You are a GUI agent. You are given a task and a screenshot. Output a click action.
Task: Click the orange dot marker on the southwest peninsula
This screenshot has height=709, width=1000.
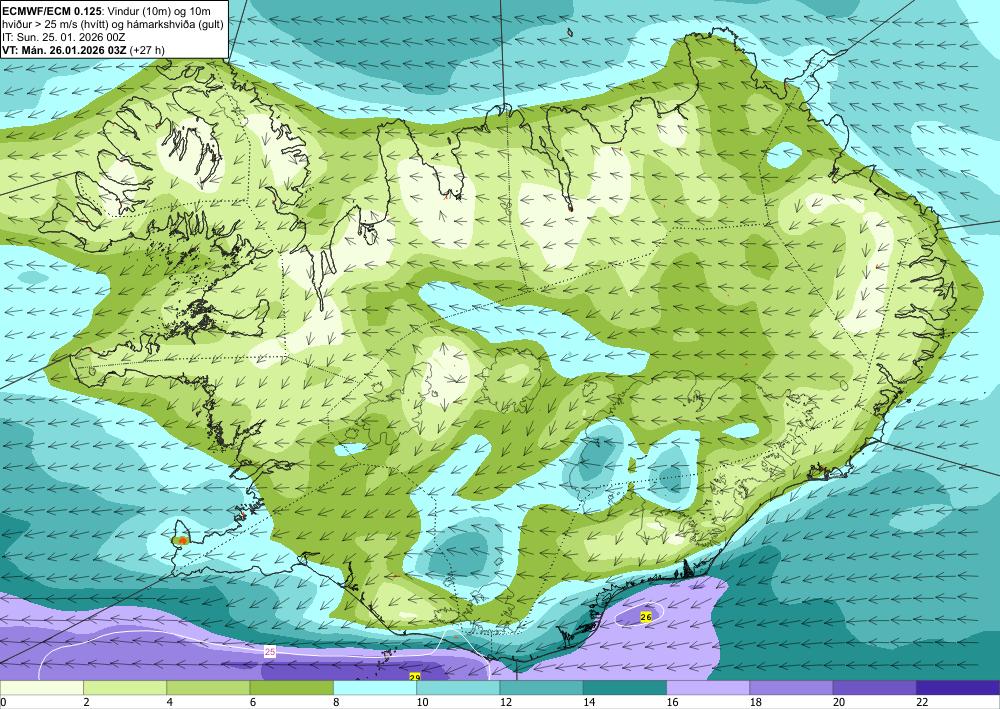point(182,541)
